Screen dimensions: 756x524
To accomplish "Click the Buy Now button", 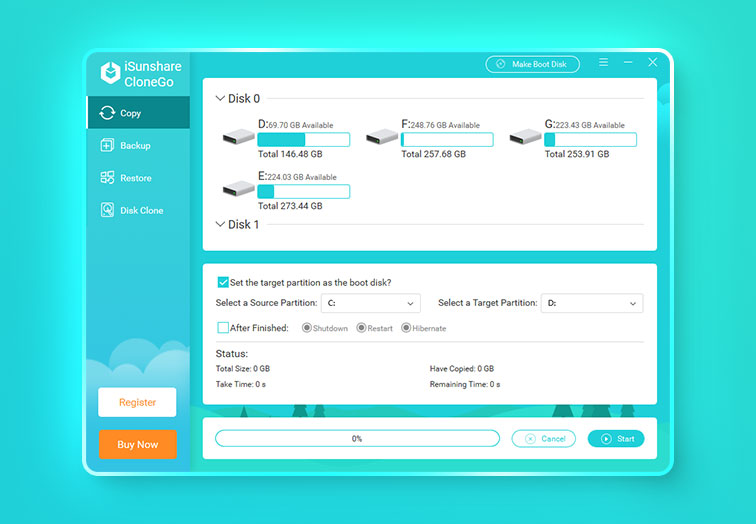I will coord(137,444).
